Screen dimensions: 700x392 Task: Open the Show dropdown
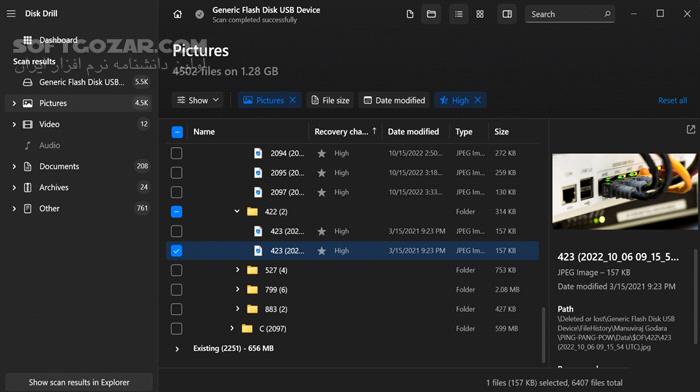(198, 100)
